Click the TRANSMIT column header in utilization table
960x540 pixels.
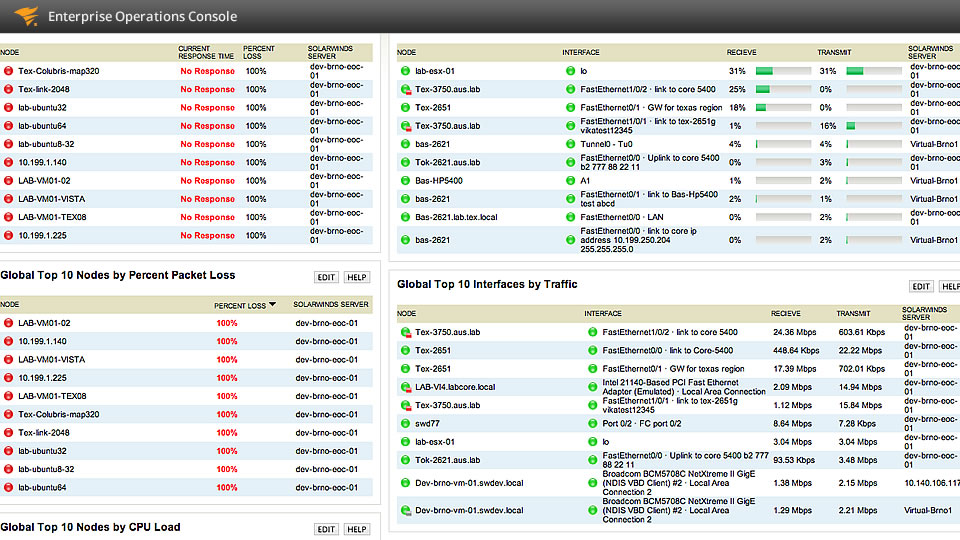click(x=834, y=53)
